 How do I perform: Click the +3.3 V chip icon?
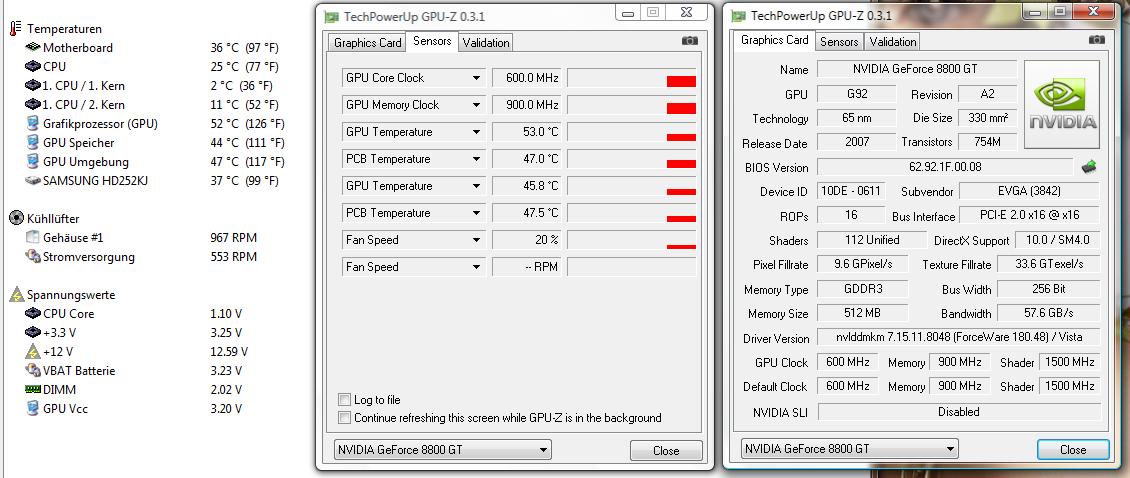(32, 332)
